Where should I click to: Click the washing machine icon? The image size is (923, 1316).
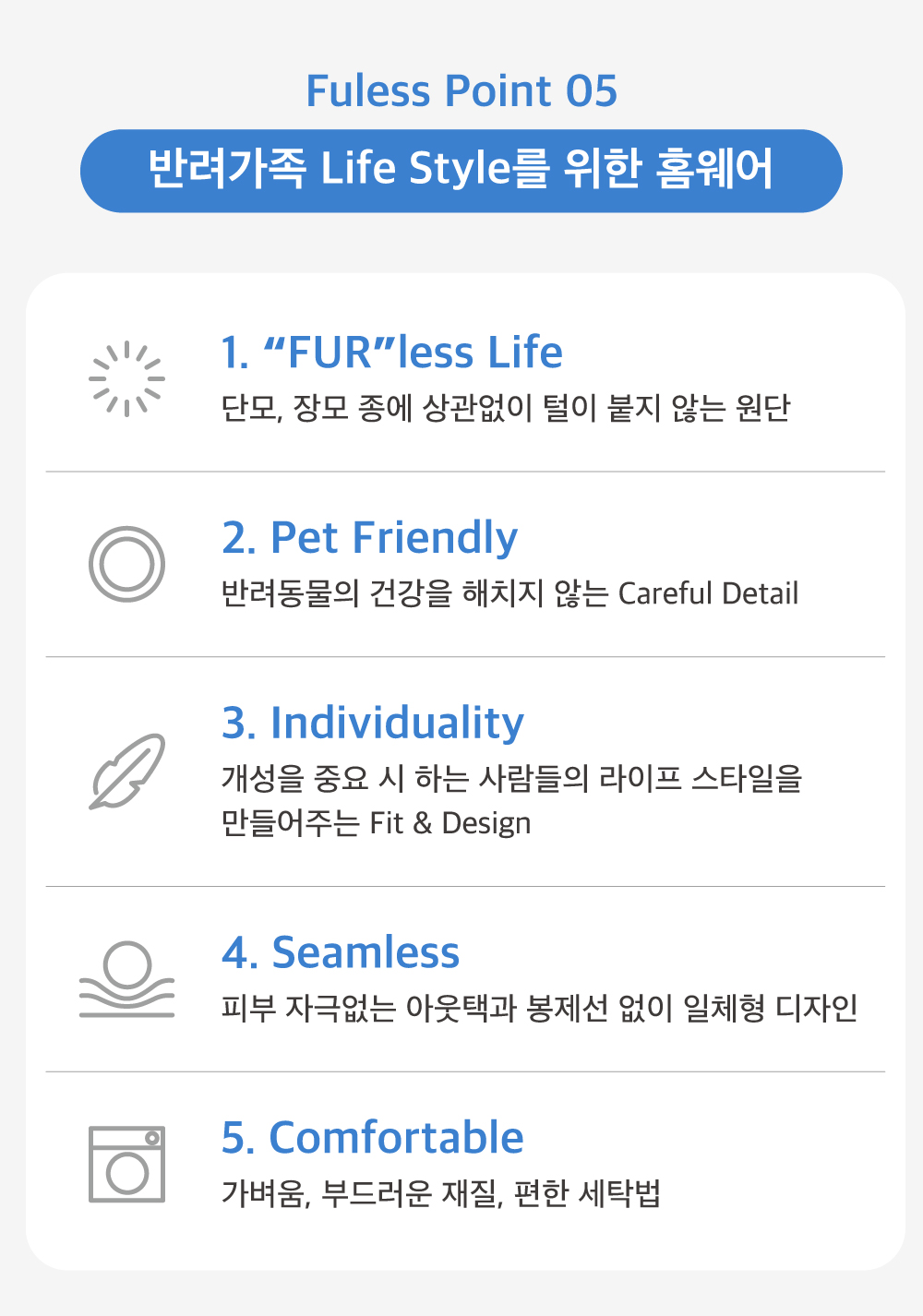tap(126, 1164)
